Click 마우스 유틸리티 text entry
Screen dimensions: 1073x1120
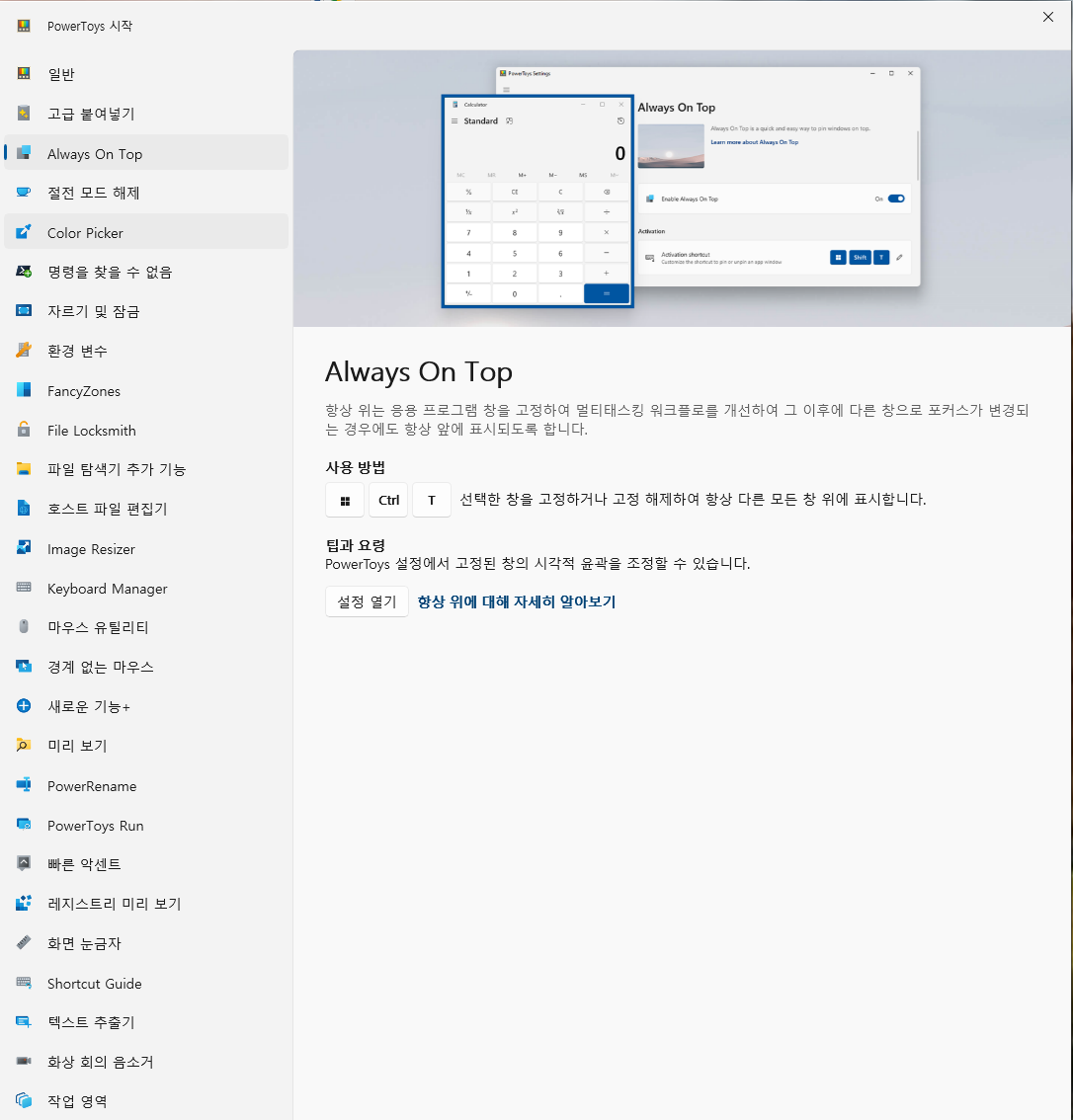point(98,627)
